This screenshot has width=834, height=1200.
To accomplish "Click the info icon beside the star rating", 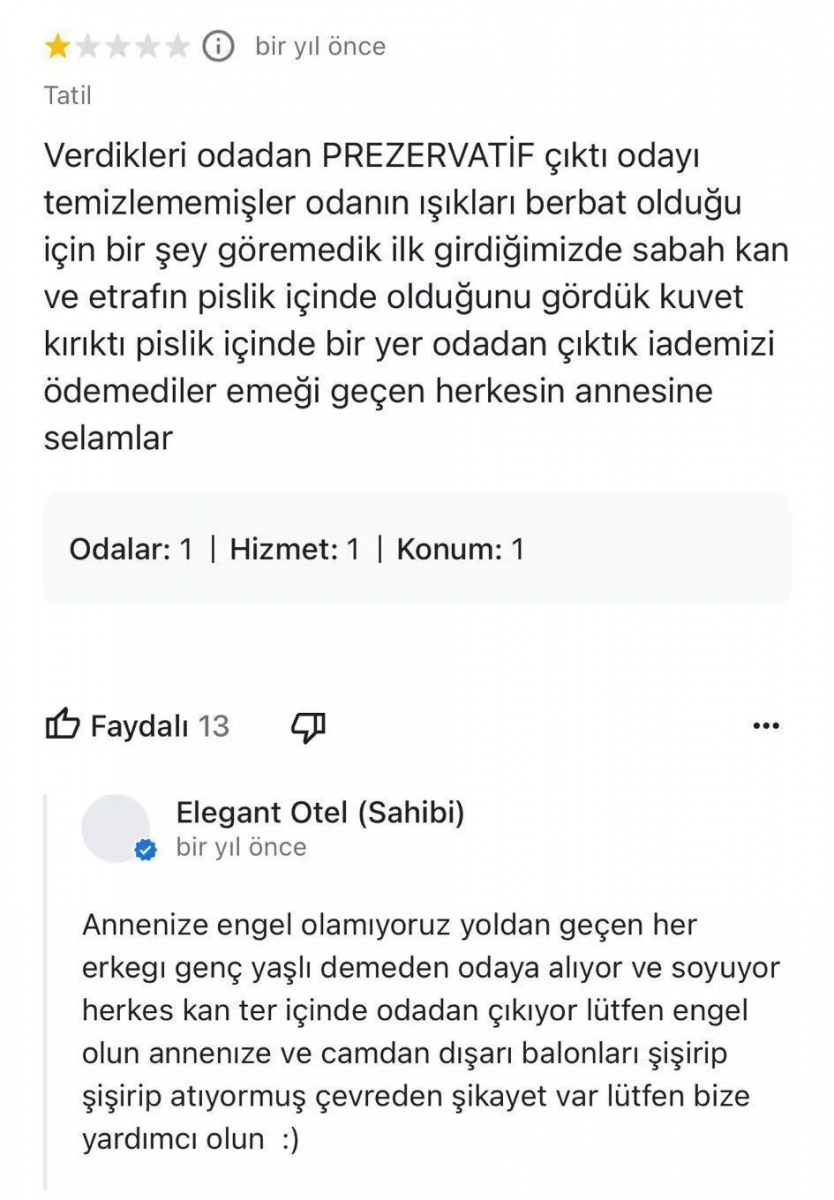I will coord(218,46).
